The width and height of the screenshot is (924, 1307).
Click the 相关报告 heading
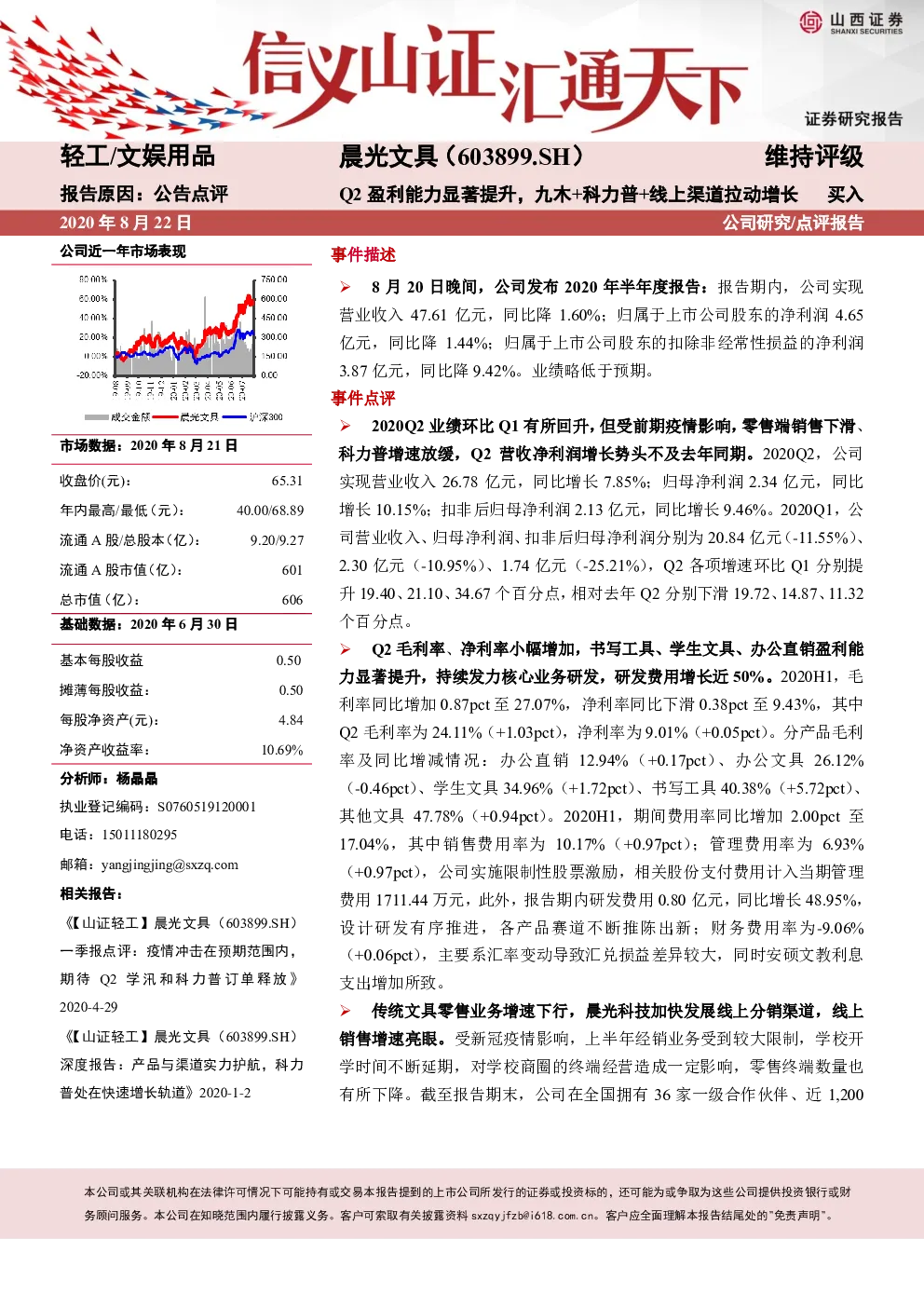click(x=91, y=894)
